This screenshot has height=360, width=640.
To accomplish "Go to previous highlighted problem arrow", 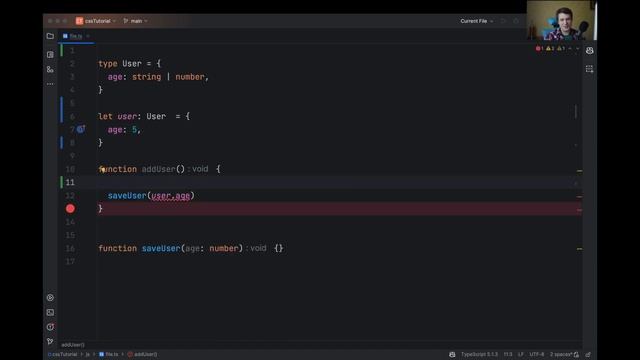I will (x=570, y=49).
